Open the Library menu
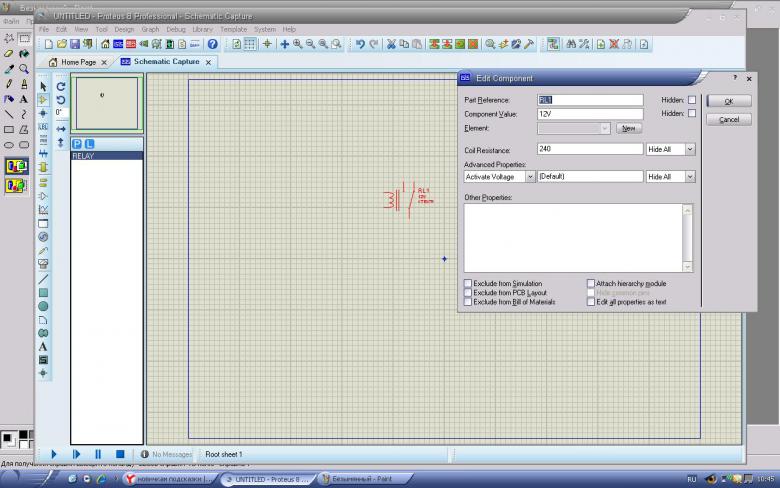780x488 pixels. (202, 29)
